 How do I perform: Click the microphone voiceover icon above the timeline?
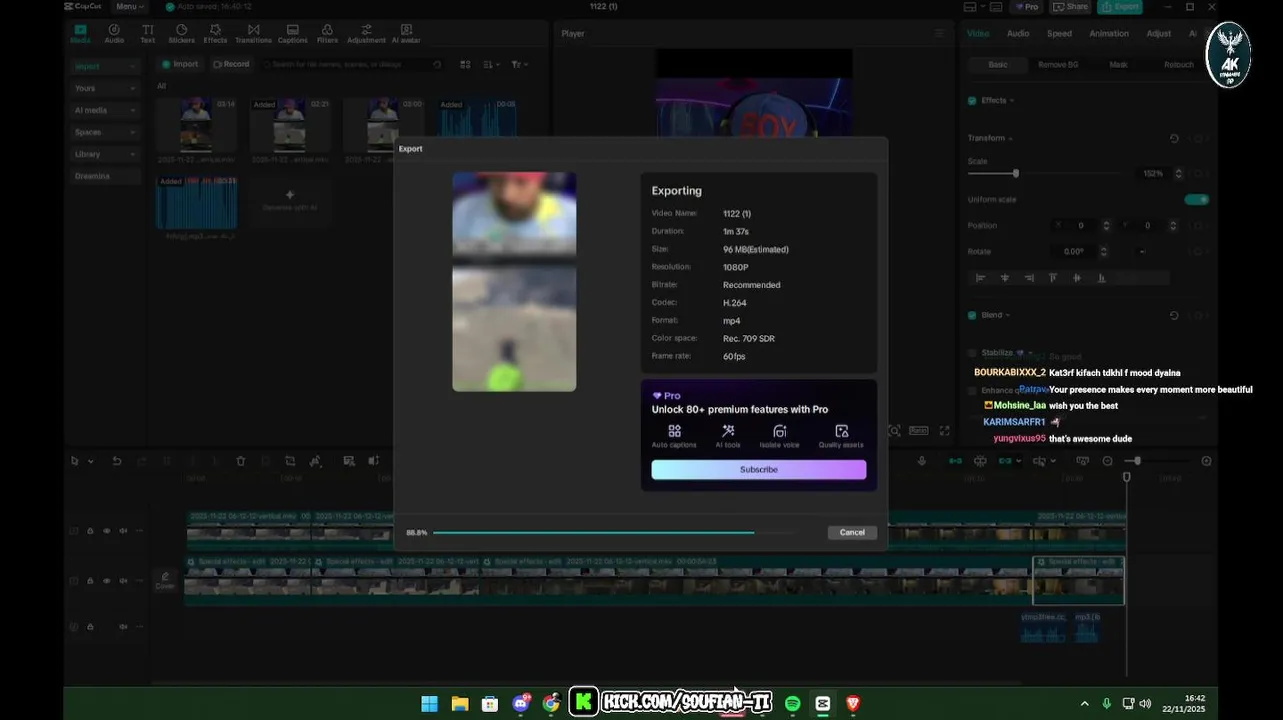coord(922,461)
